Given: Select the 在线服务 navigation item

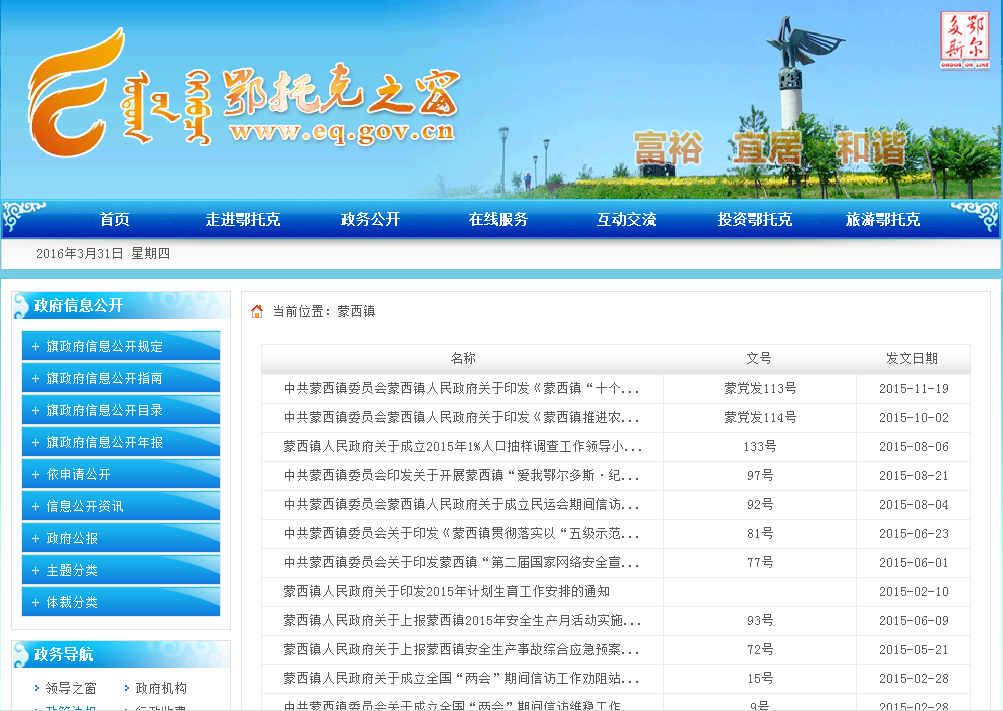Looking at the screenshot, I should [x=498, y=219].
